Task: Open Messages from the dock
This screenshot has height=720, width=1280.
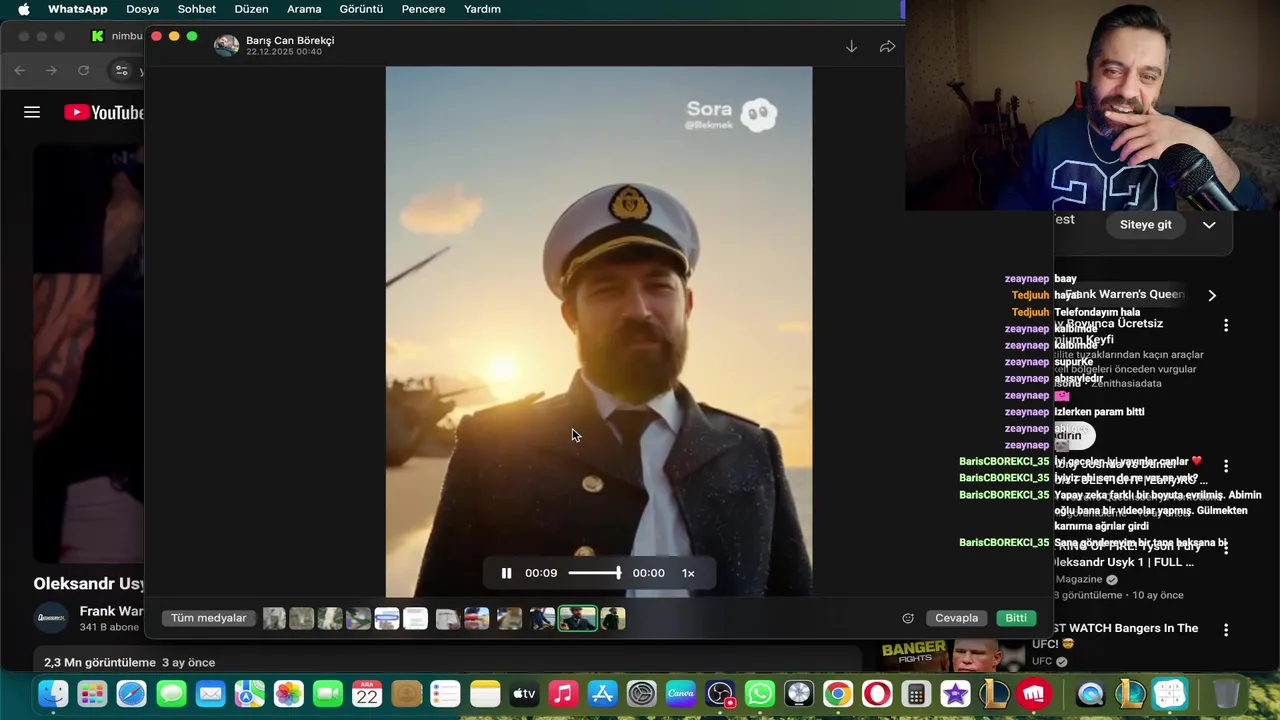Action: (171, 693)
